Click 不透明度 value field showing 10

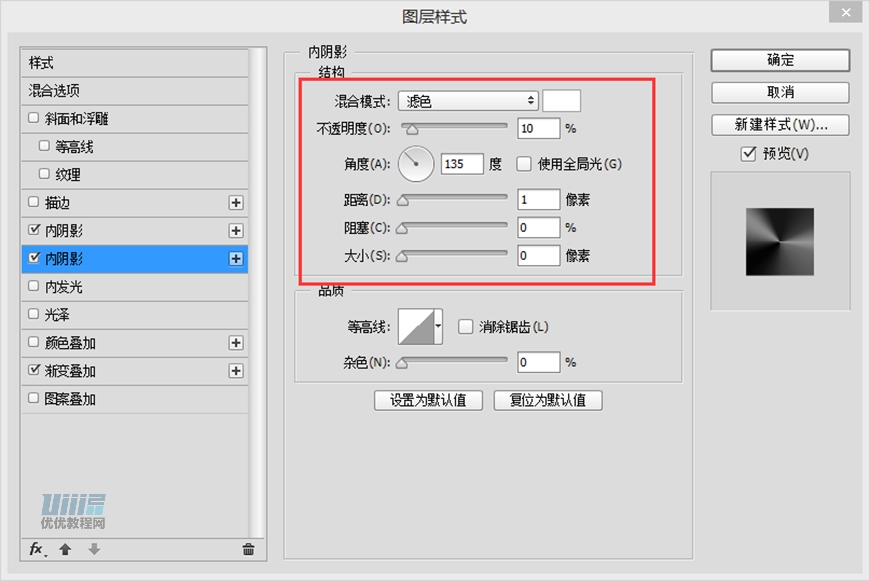coord(538,129)
